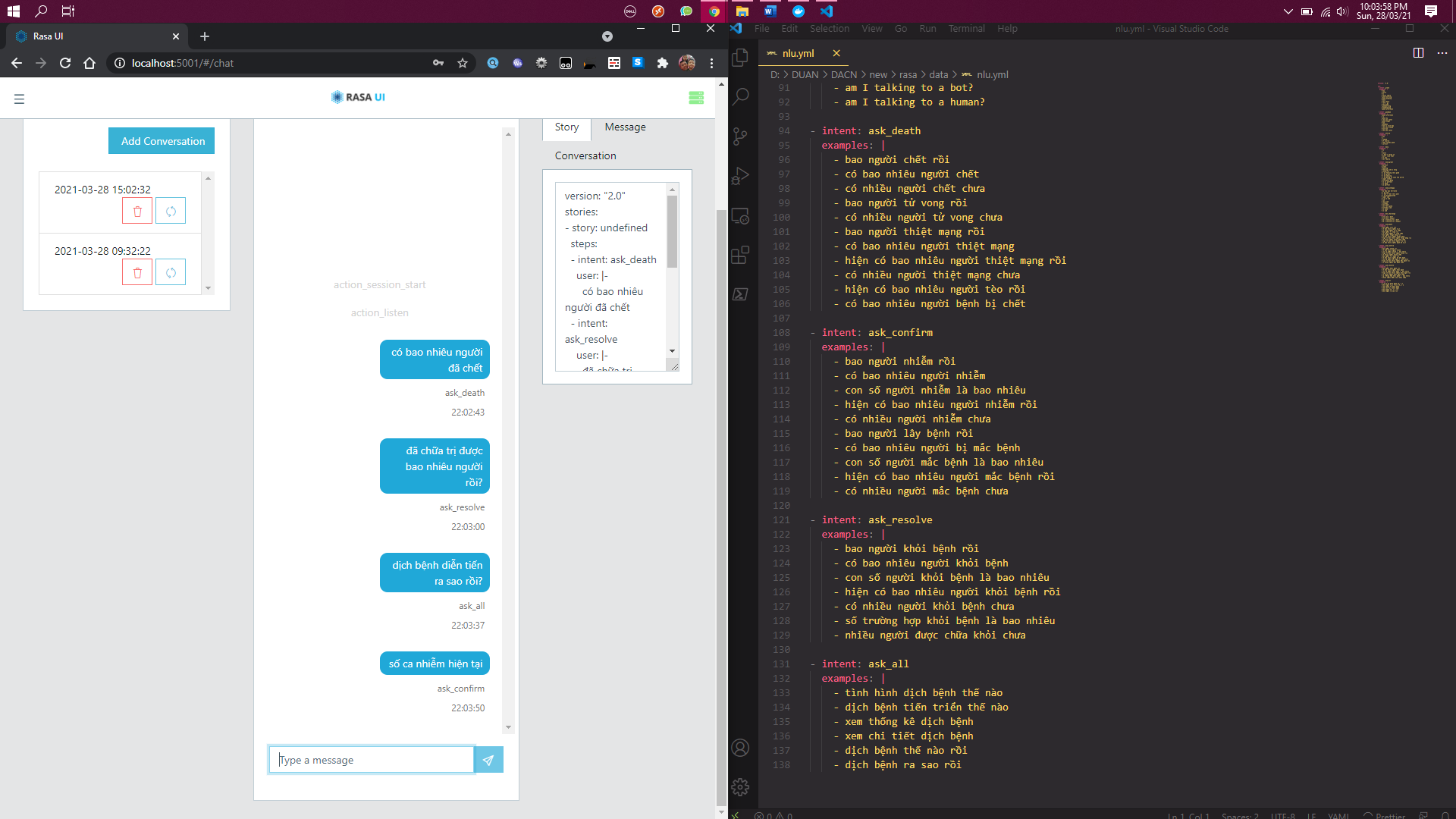Image resolution: width=1456 pixels, height=819 pixels.
Task: Open the VS Code Run menu
Action: coord(928,29)
